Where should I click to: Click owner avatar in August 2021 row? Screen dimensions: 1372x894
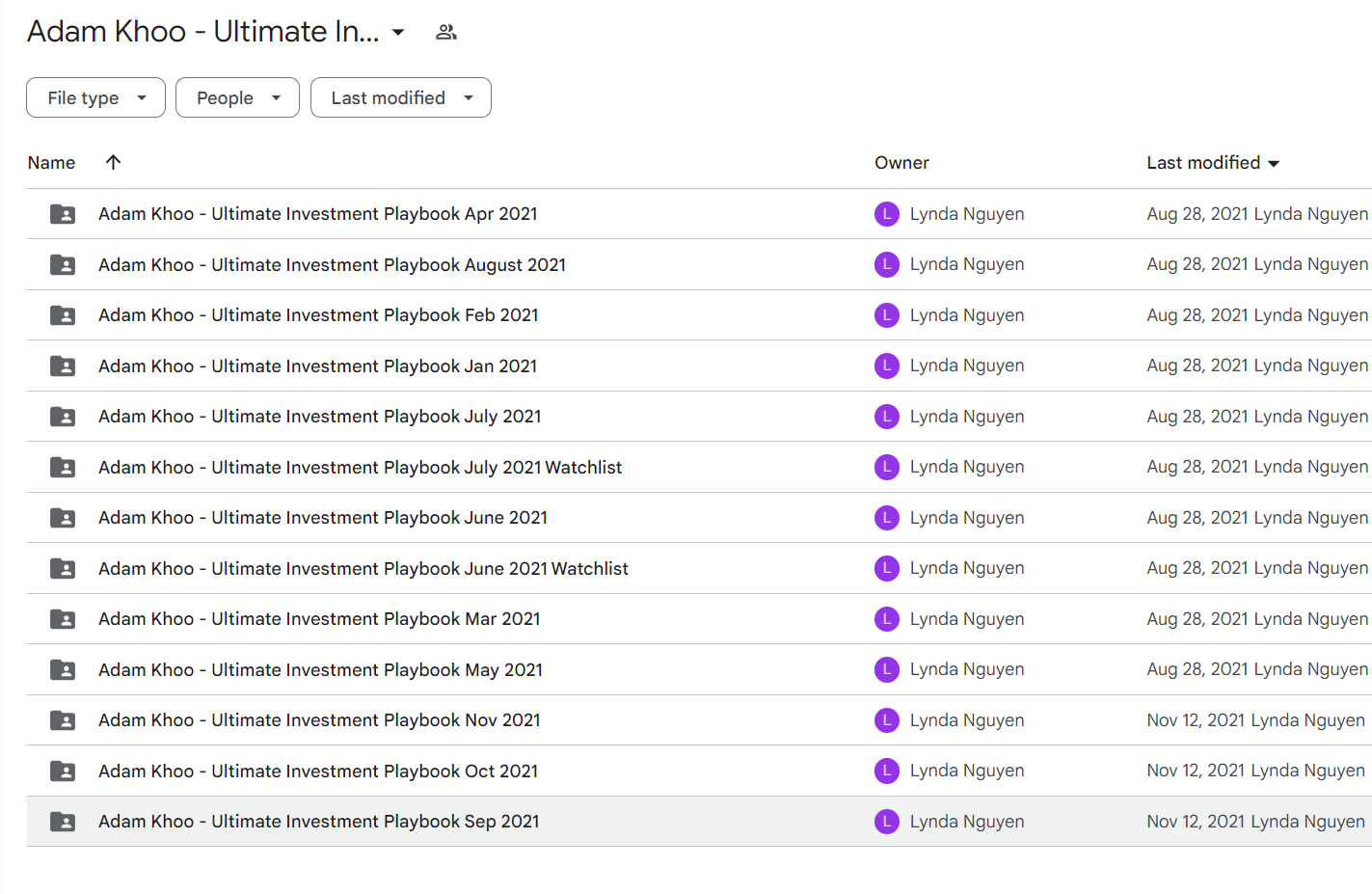pyautogui.click(x=887, y=264)
